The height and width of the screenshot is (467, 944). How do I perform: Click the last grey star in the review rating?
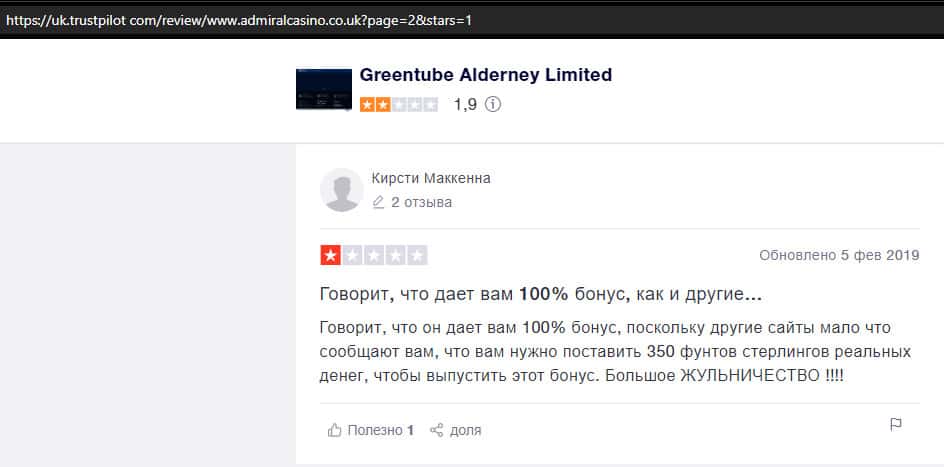tap(417, 255)
